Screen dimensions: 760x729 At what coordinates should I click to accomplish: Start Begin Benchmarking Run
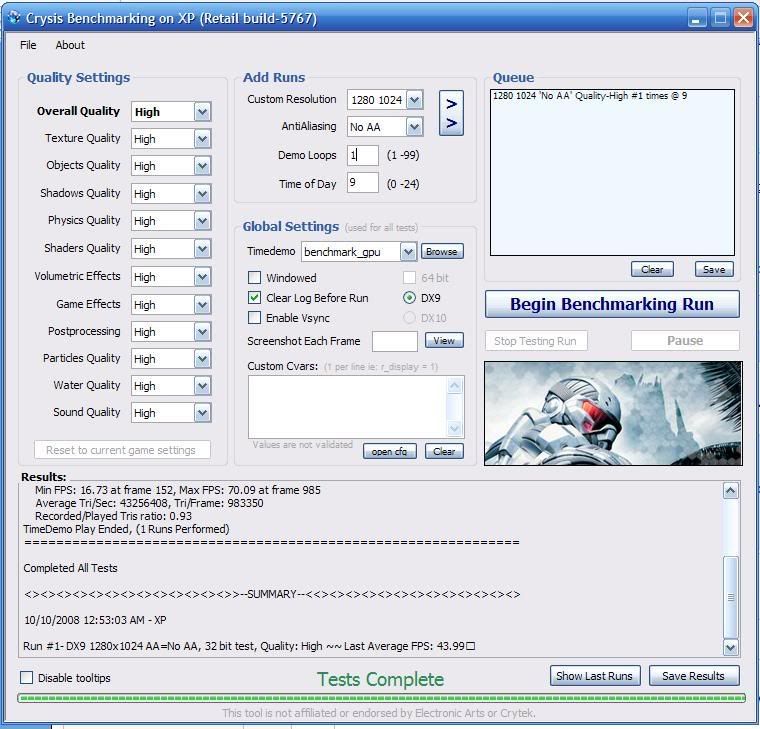click(x=612, y=304)
